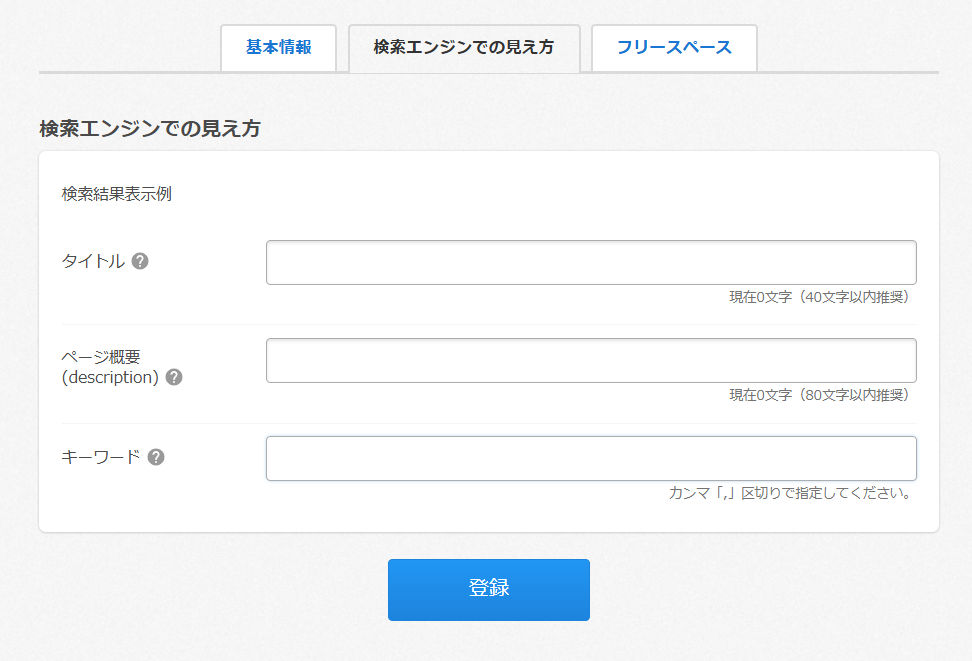The width and height of the screenshot is (972, 661).
Task: Open the フリースペース tab
Action: 674,47
